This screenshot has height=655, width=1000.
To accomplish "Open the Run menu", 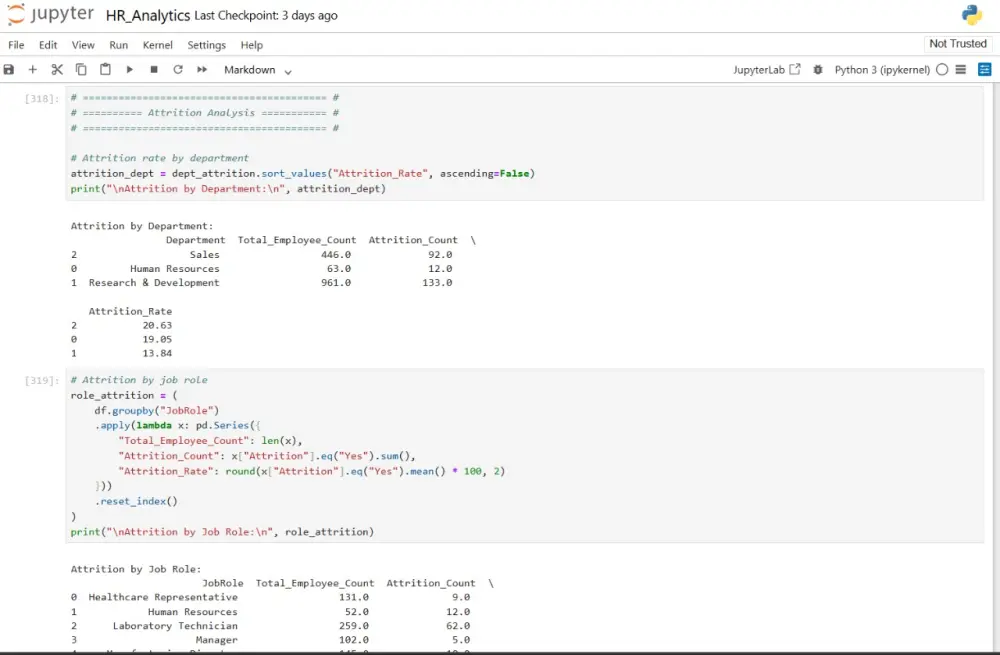I will pyautogui.click(x=118, y=45).
